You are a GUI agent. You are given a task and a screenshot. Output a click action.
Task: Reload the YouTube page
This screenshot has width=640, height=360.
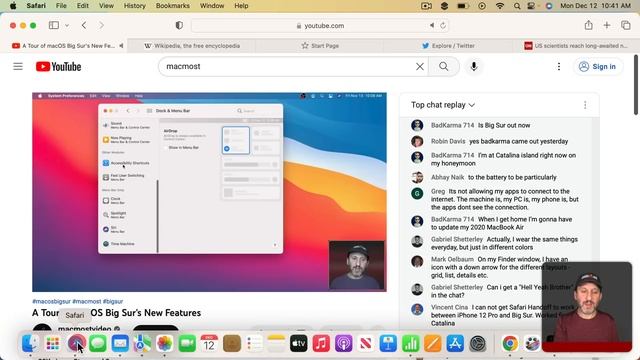[x=443, y=25]
